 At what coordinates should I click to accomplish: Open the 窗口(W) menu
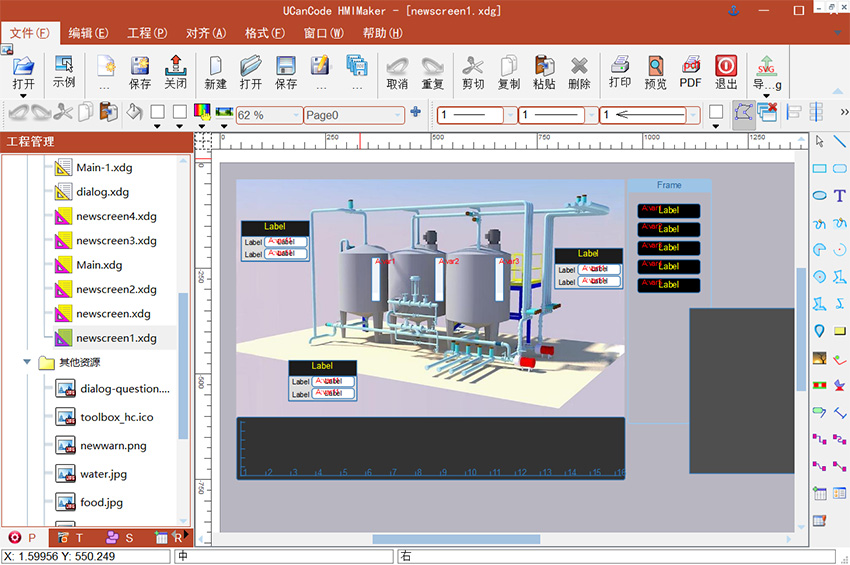[x=324, y=33]
